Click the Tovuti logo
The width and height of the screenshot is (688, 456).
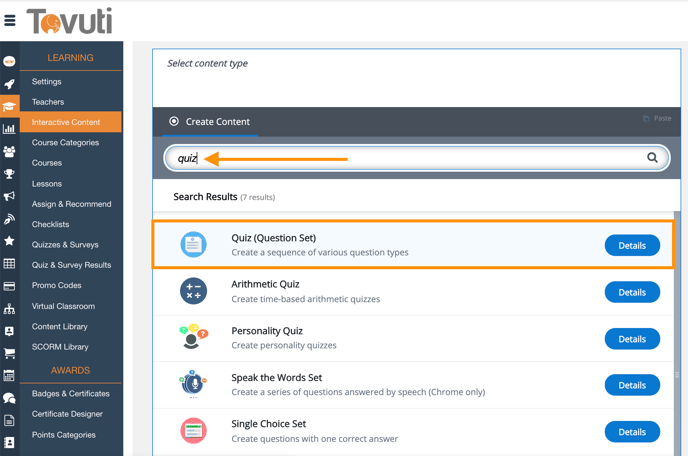(x=69, y=21)
